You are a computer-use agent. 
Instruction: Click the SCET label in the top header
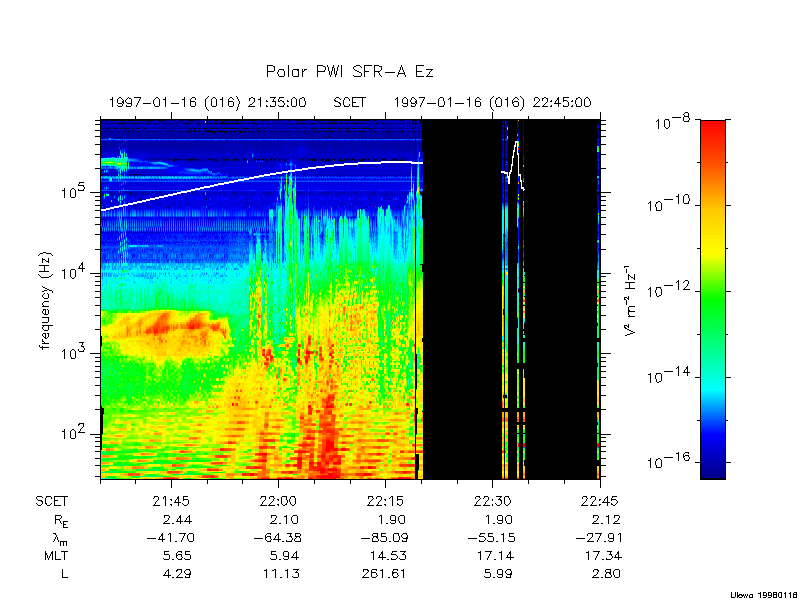[x=349, y=102]
